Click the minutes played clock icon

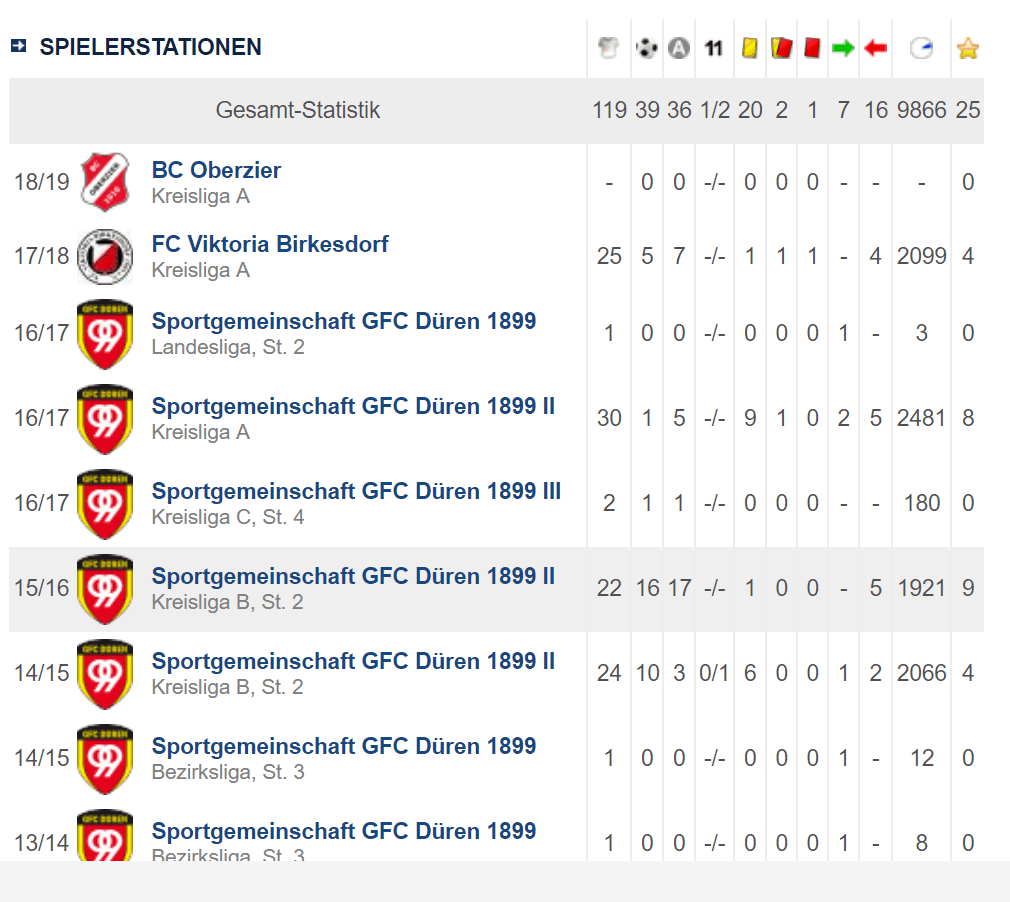[x=921, y=48]
